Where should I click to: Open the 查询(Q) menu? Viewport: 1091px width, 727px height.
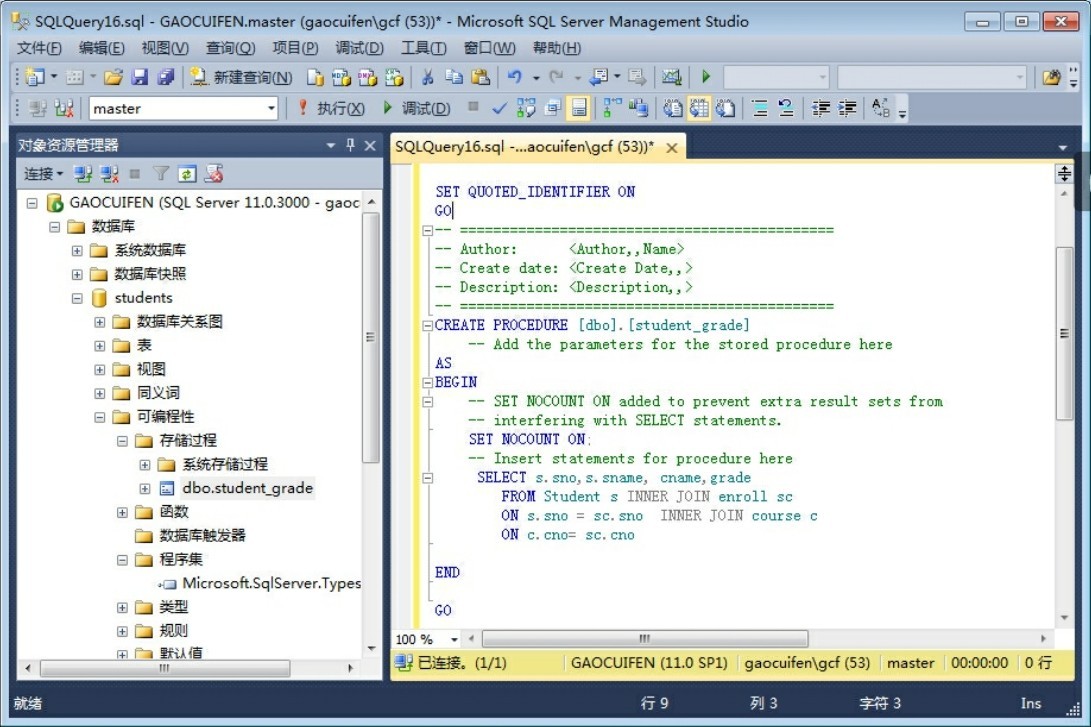pyautogui.click(x=230, y=48)
